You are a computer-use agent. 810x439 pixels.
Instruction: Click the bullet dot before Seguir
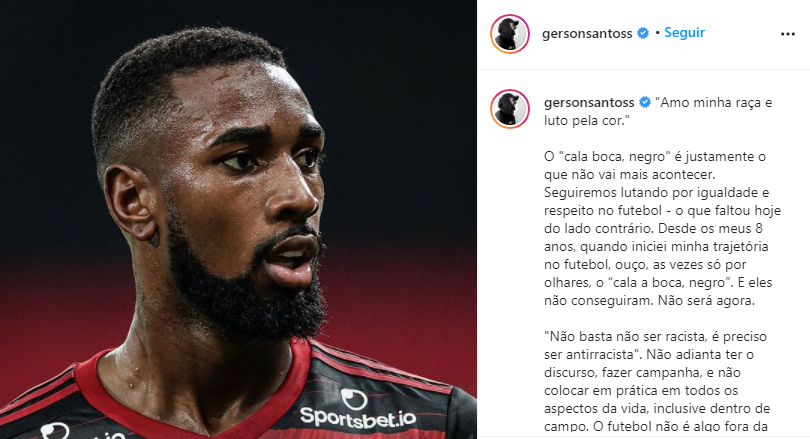(657, 33)
